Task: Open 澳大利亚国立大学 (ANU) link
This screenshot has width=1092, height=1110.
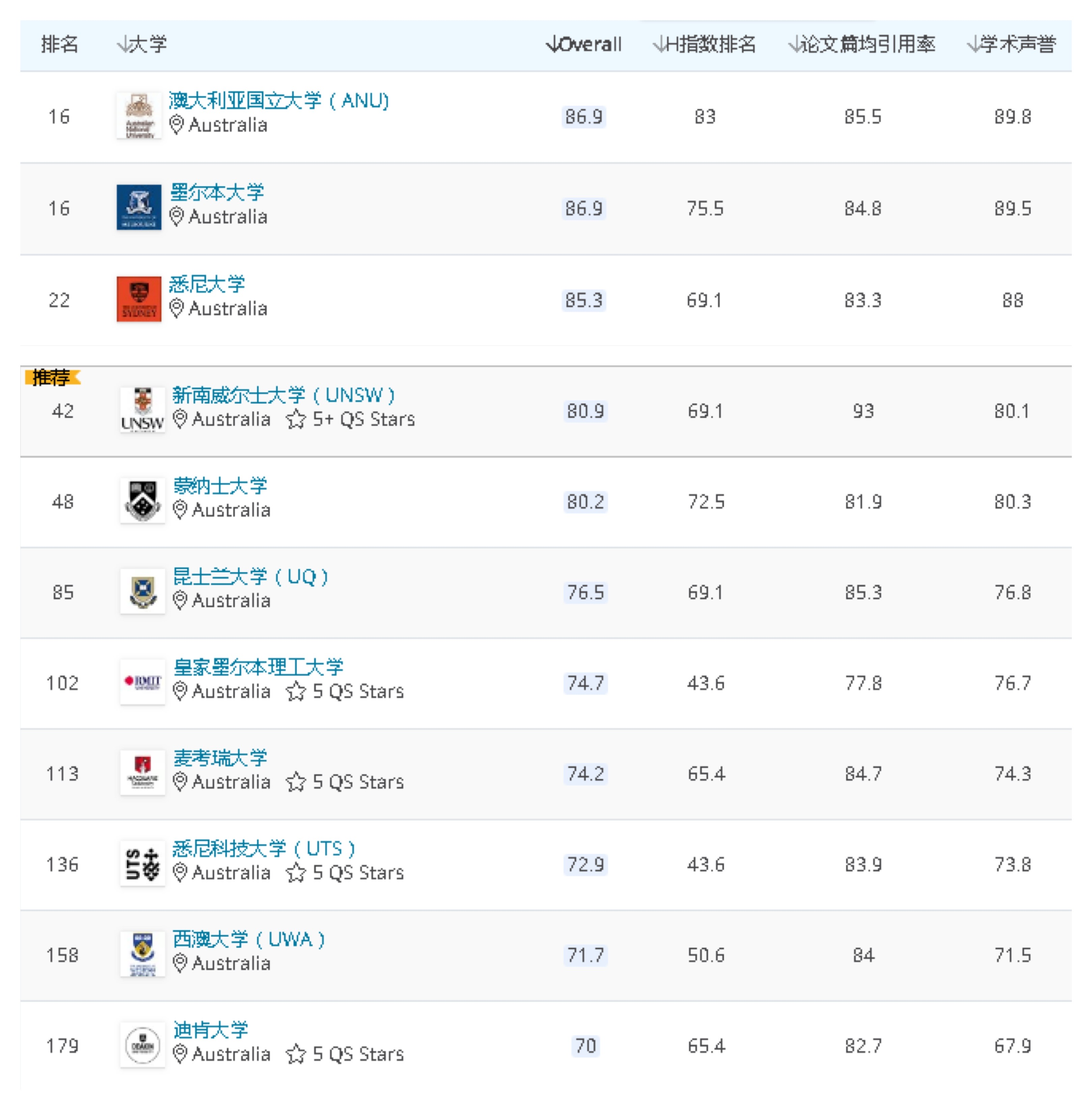Action: click(279, 101)
